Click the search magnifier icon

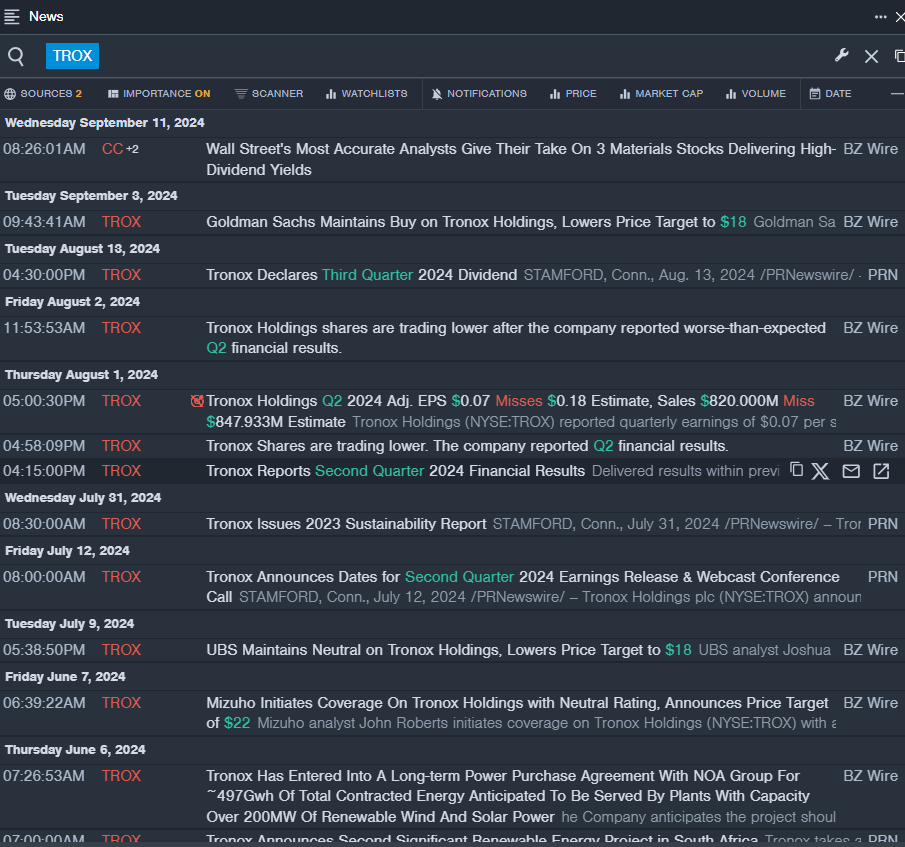(16, 56)
